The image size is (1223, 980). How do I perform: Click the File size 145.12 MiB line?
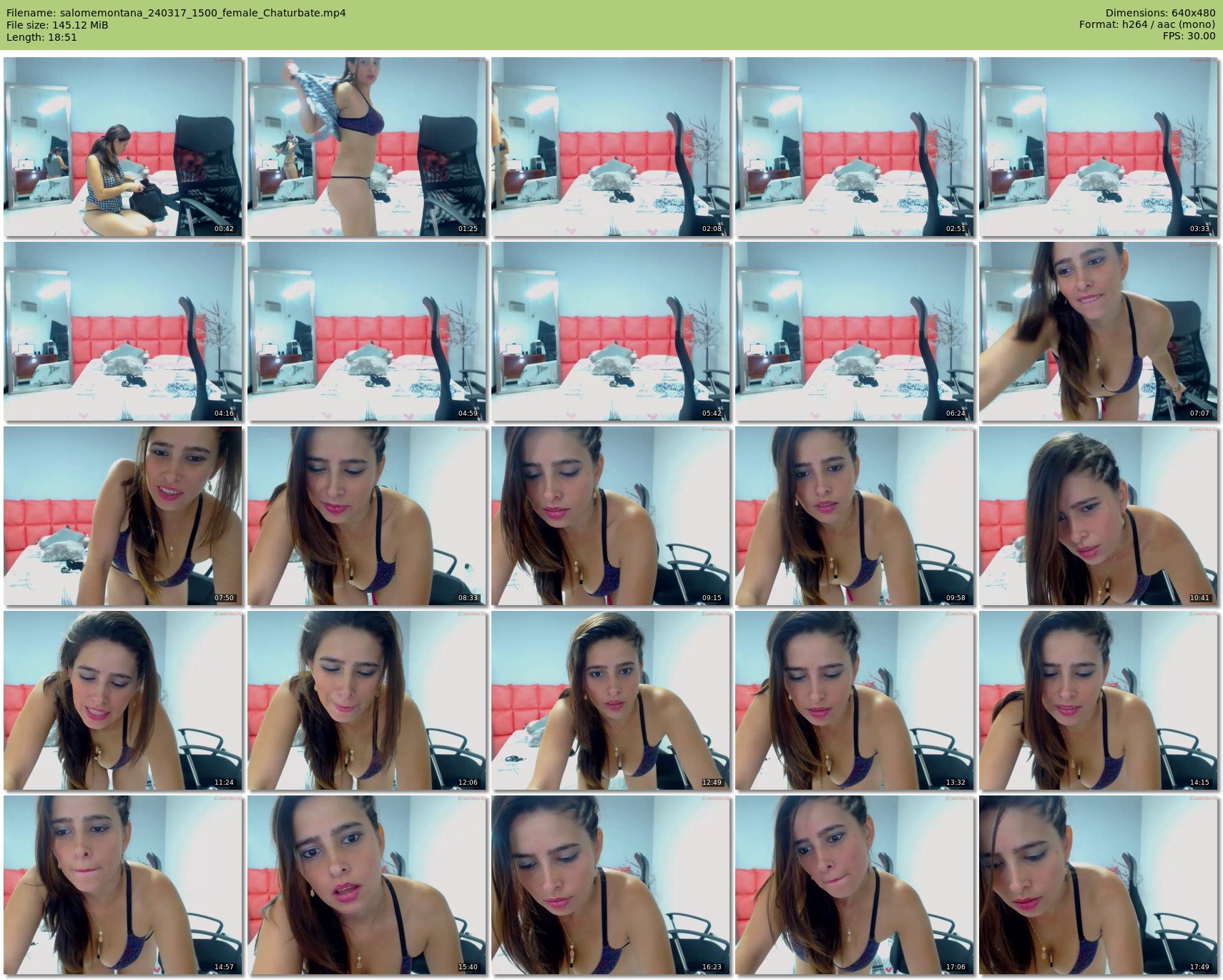(x=57, y=25)
